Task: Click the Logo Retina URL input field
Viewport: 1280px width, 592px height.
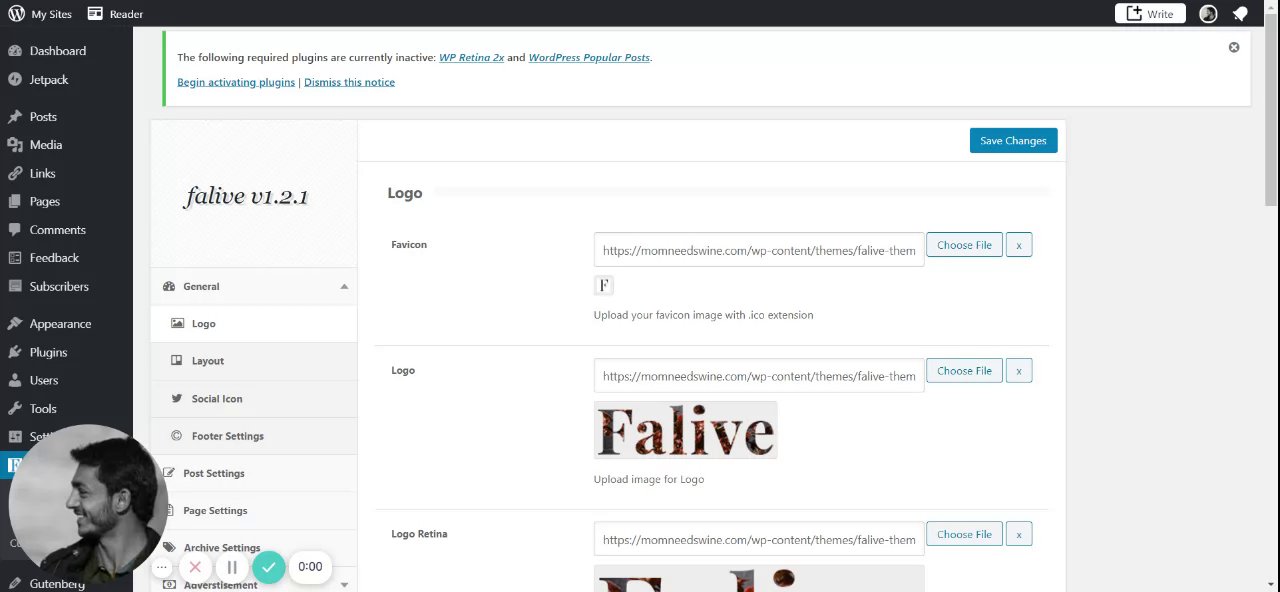Action: (x=759, y=539)
